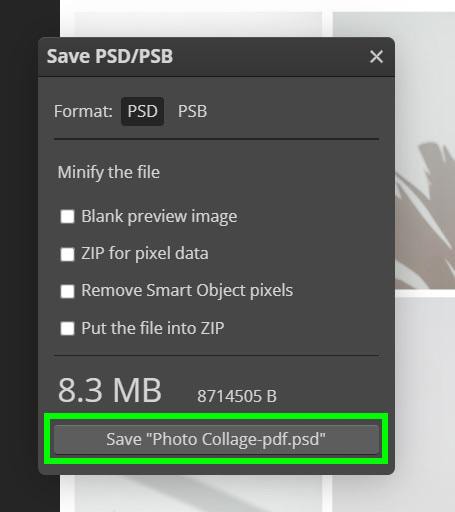Toggle the Put the file into ZIP checkbox

pyautogui.click(x=67, y=328)
